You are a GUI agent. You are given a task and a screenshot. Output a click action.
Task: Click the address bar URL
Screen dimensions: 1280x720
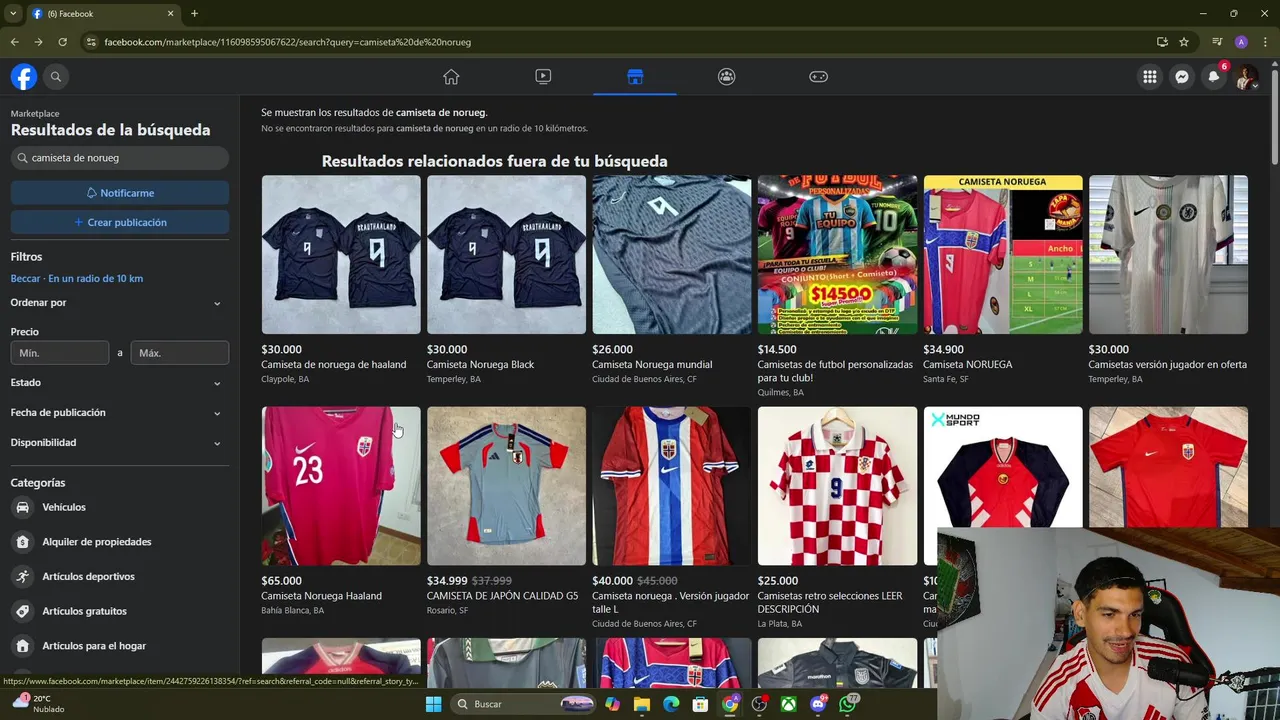pos(288,42)
